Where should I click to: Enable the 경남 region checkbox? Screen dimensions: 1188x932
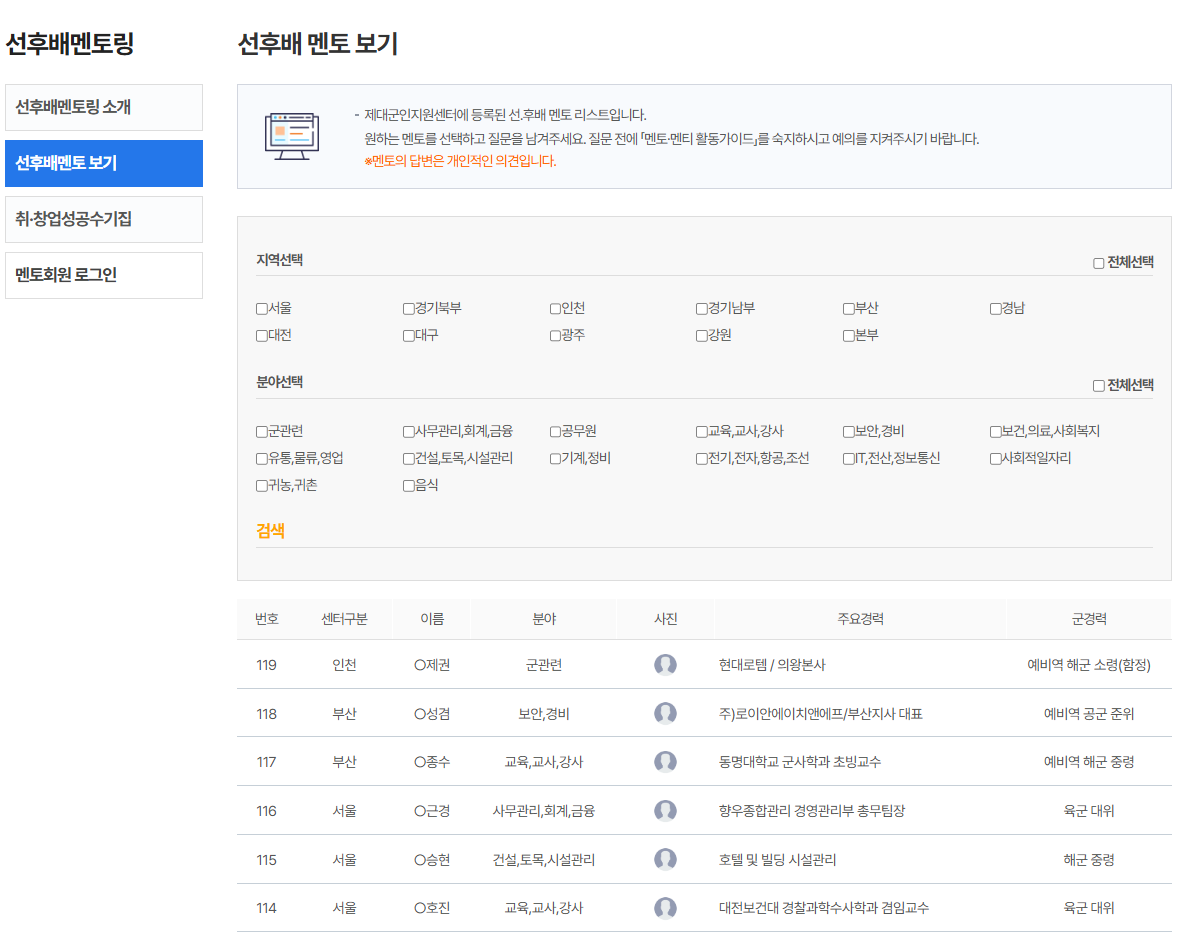(996, 308)
